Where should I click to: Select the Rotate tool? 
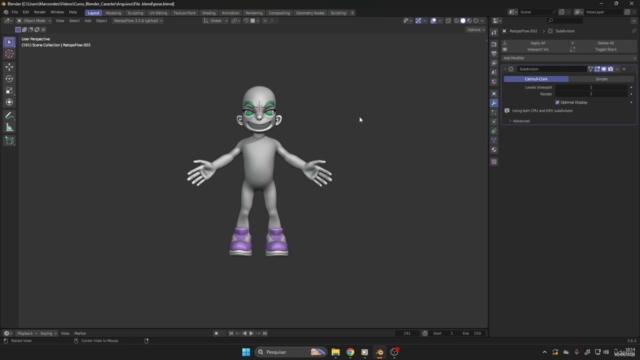point(9,79)
